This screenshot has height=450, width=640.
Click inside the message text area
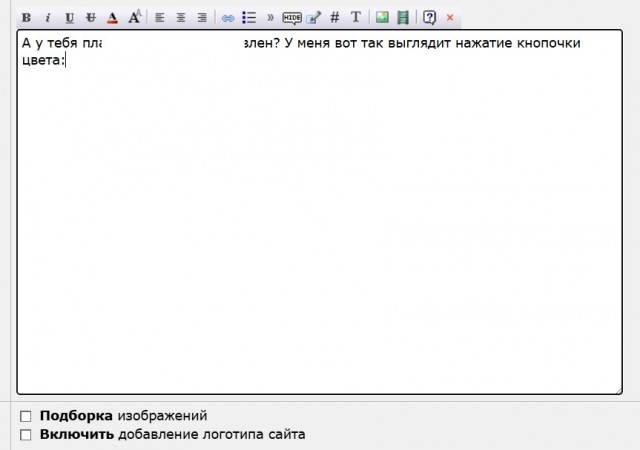[320, 212]
